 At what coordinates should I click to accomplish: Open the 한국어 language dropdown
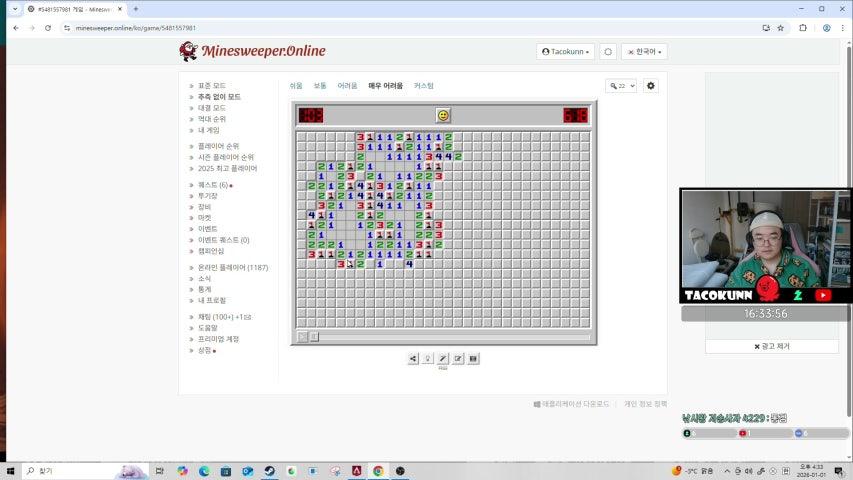(644, 52)
